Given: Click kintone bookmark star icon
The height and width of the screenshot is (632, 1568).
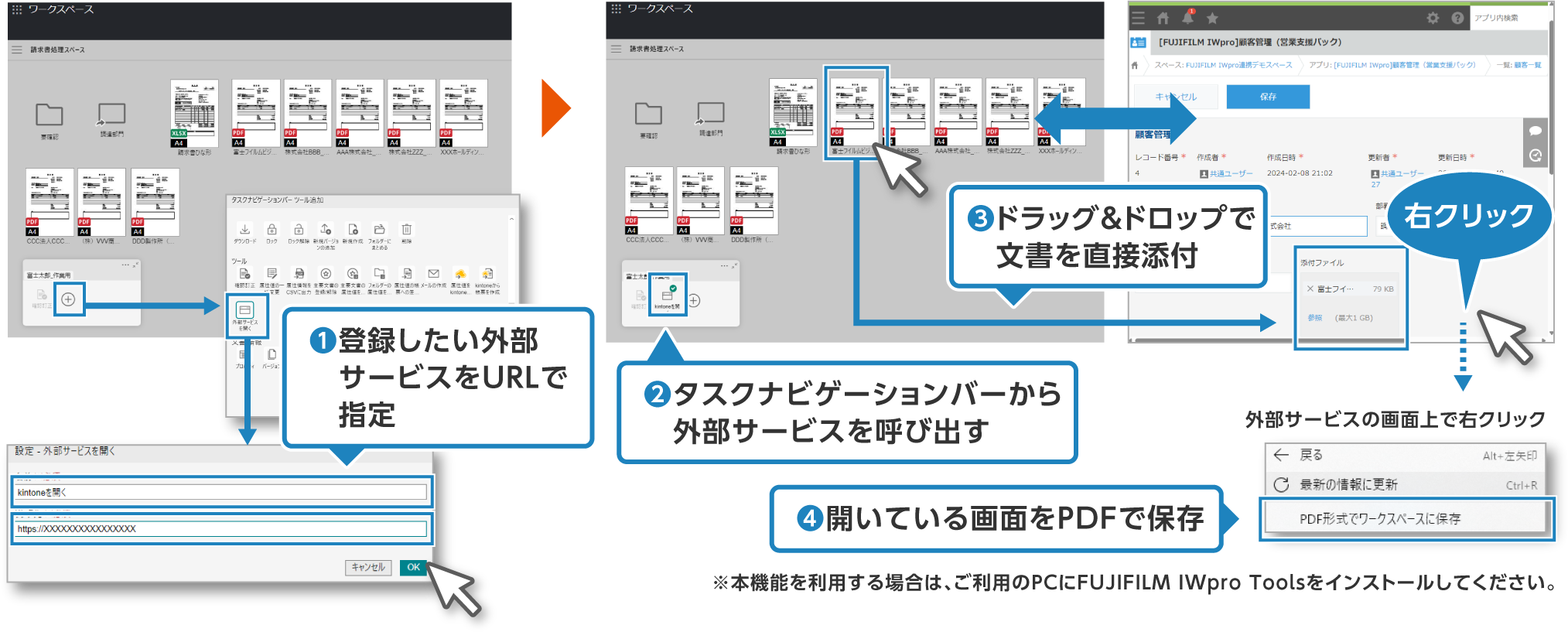Looking at the screenshot, I should pos(1212,18).
